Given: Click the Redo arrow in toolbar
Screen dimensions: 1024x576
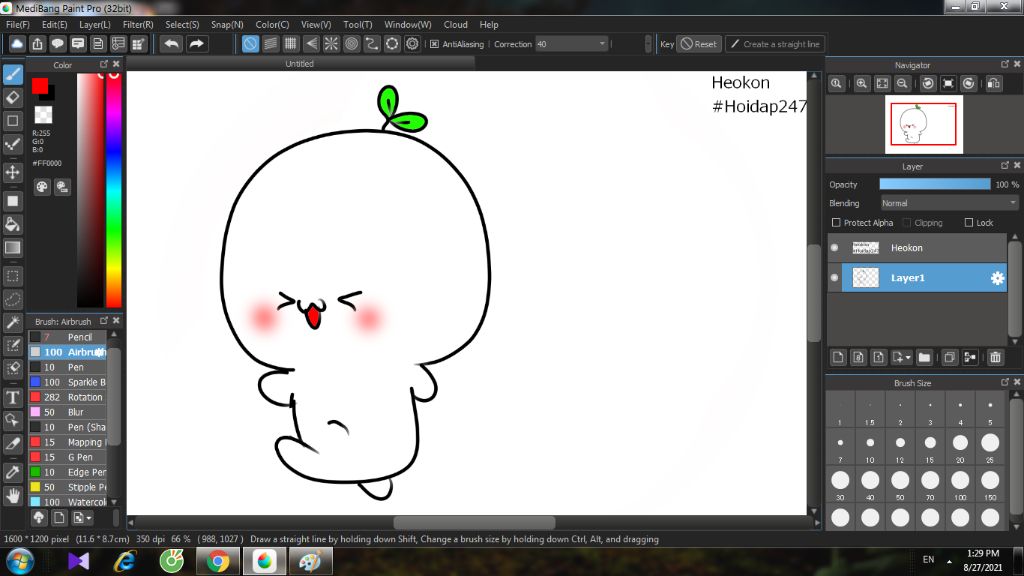Looking at the screenshot, I should pyautogui.click(x=196, y=44).
